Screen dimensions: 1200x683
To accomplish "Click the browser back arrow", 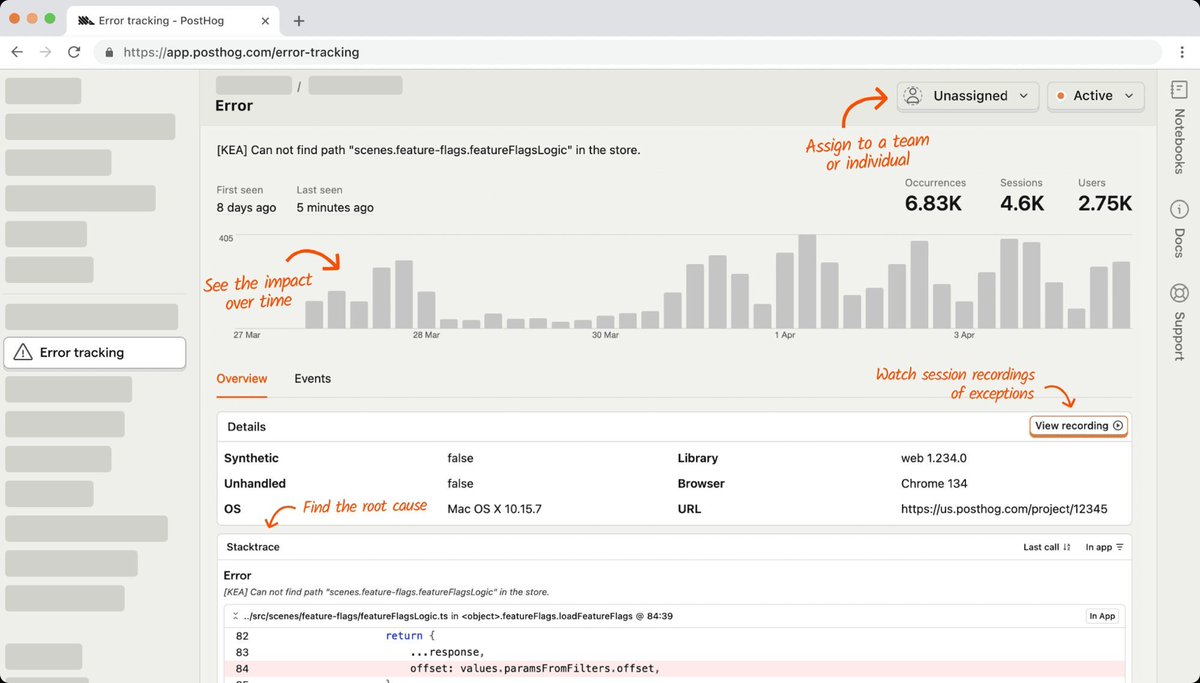I will 17,52.
